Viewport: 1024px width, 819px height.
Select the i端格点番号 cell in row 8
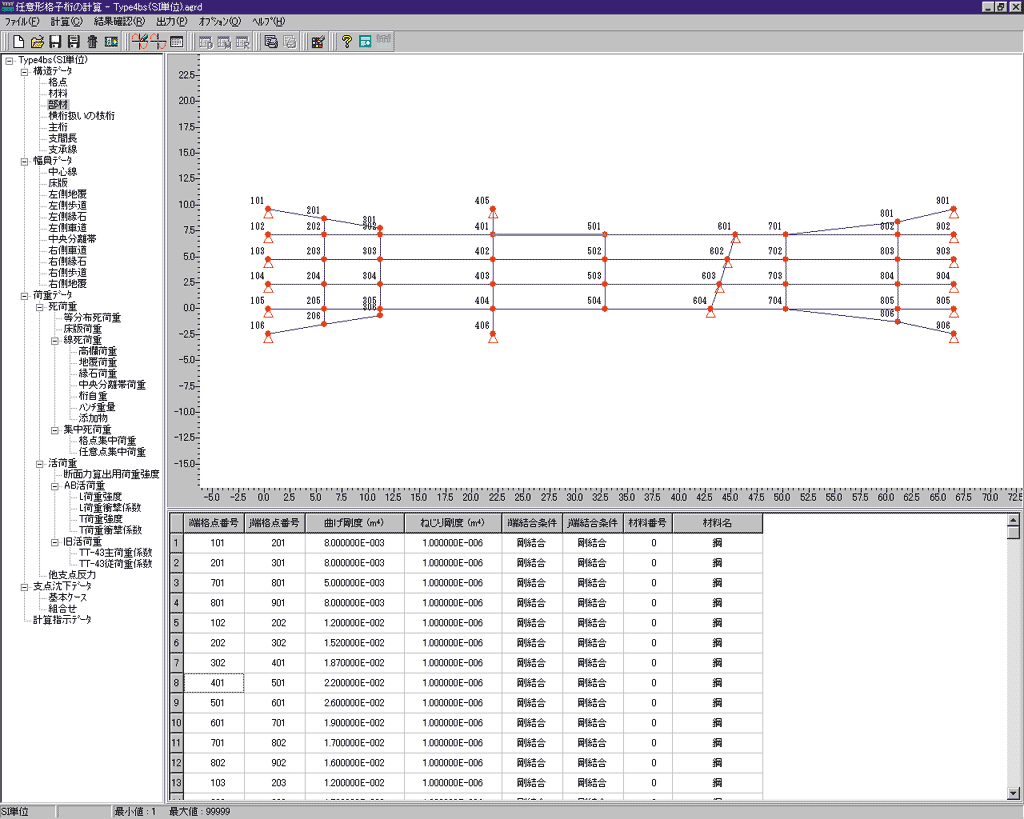coord(215,683)
